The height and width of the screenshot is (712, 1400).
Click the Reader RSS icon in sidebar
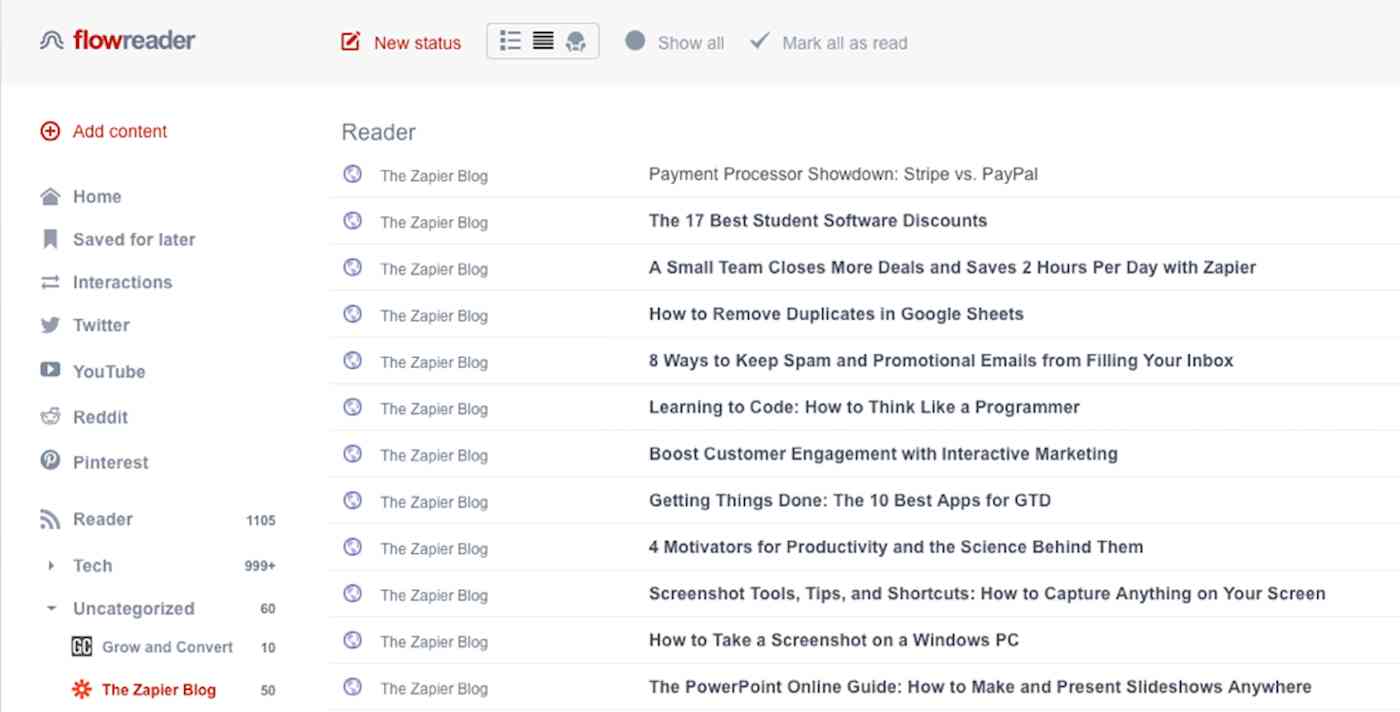(x=50, y=520)
